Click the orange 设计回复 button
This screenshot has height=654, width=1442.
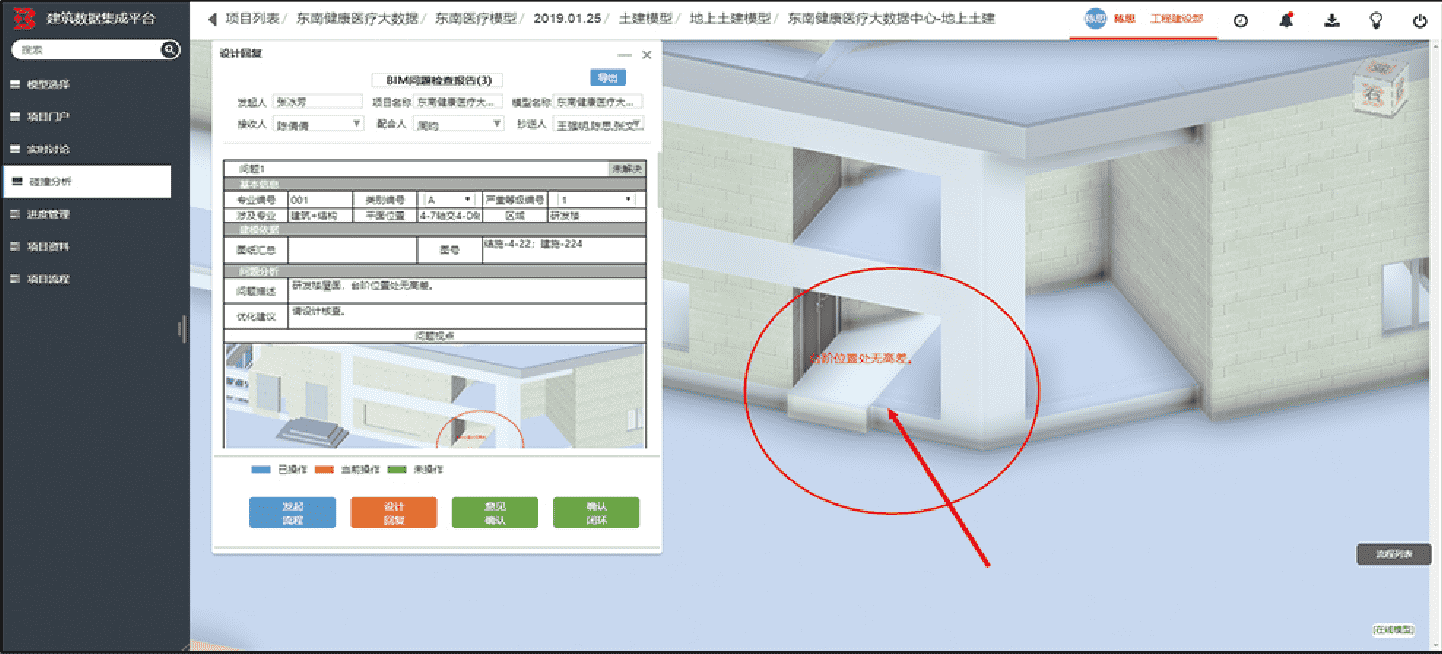(393, 513)
